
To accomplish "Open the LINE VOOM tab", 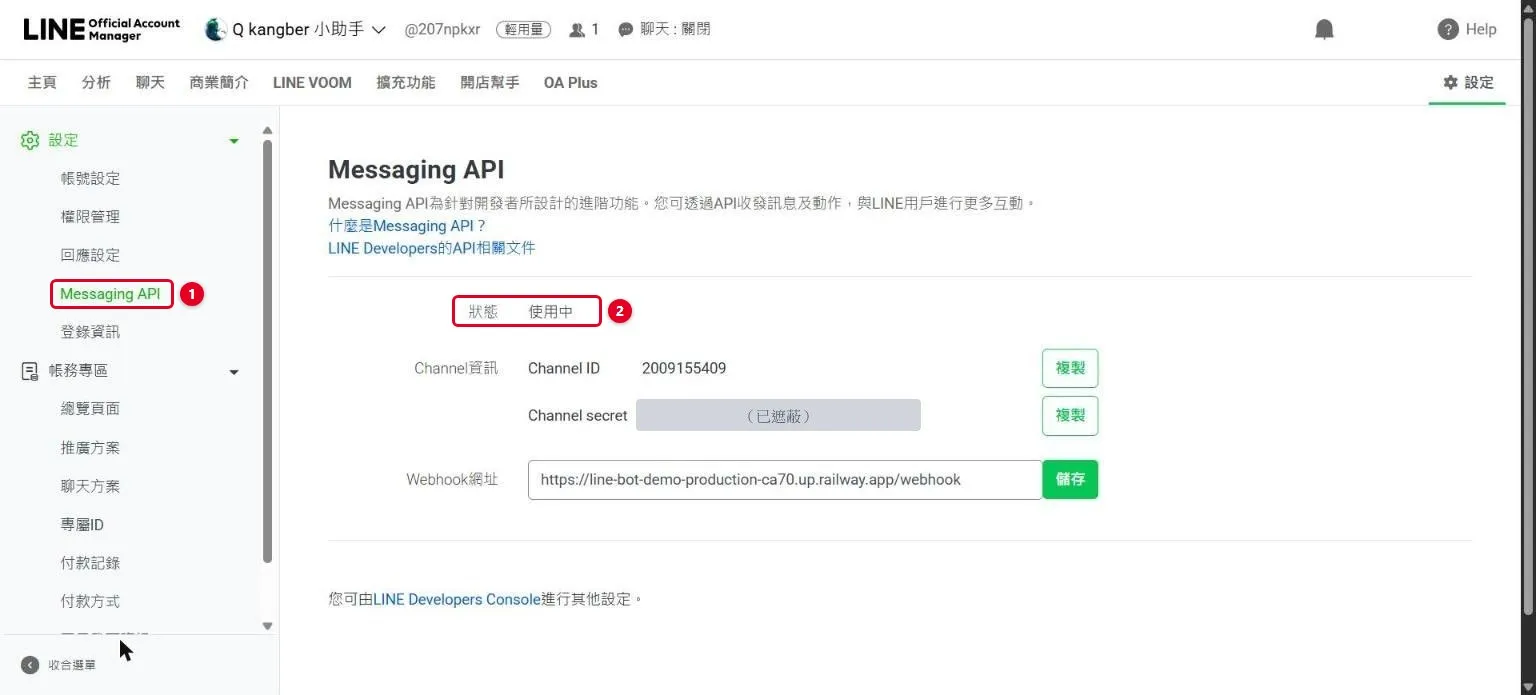I will [x=312, y=83].
